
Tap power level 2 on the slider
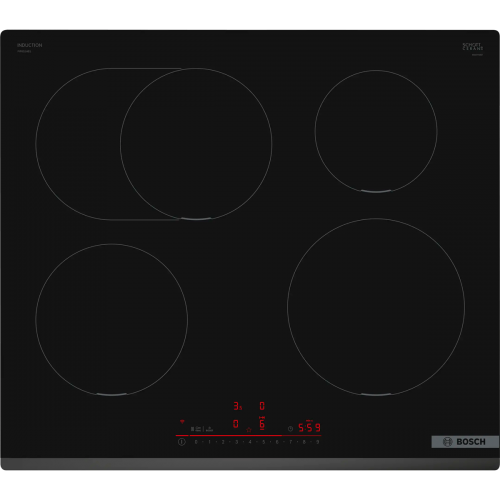[223, 442]
